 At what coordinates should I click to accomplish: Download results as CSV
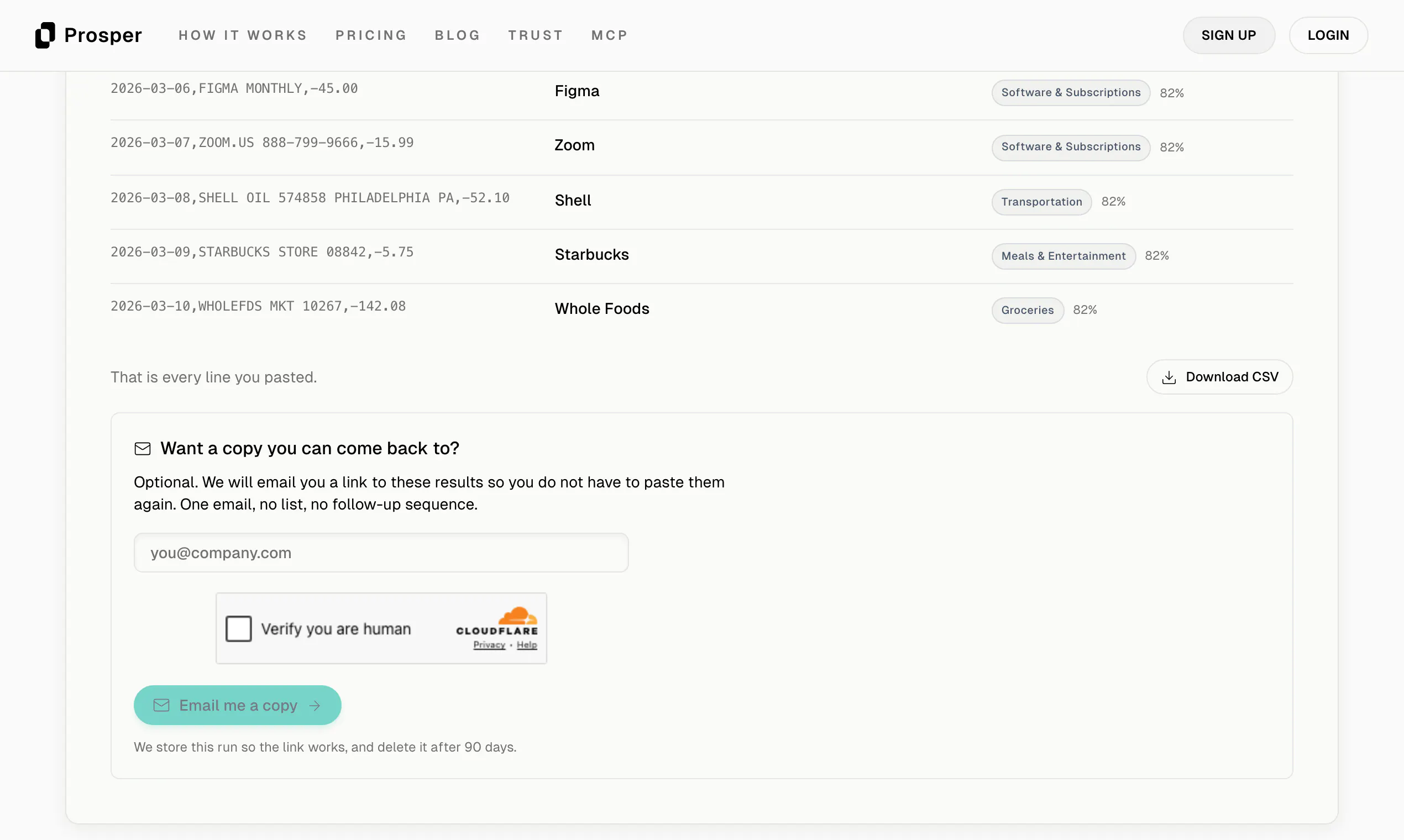pyautogui.click(x=1219, y=377)
